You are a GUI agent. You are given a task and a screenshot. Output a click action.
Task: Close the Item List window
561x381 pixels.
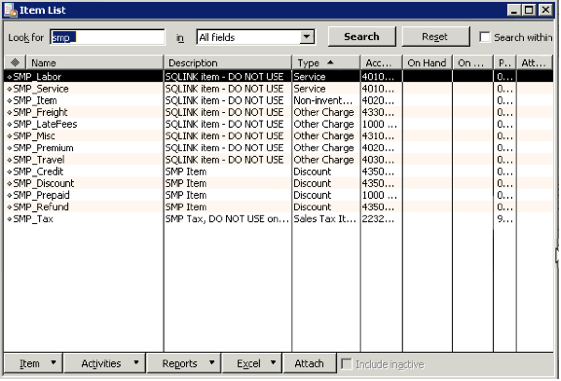click(546, 10)
